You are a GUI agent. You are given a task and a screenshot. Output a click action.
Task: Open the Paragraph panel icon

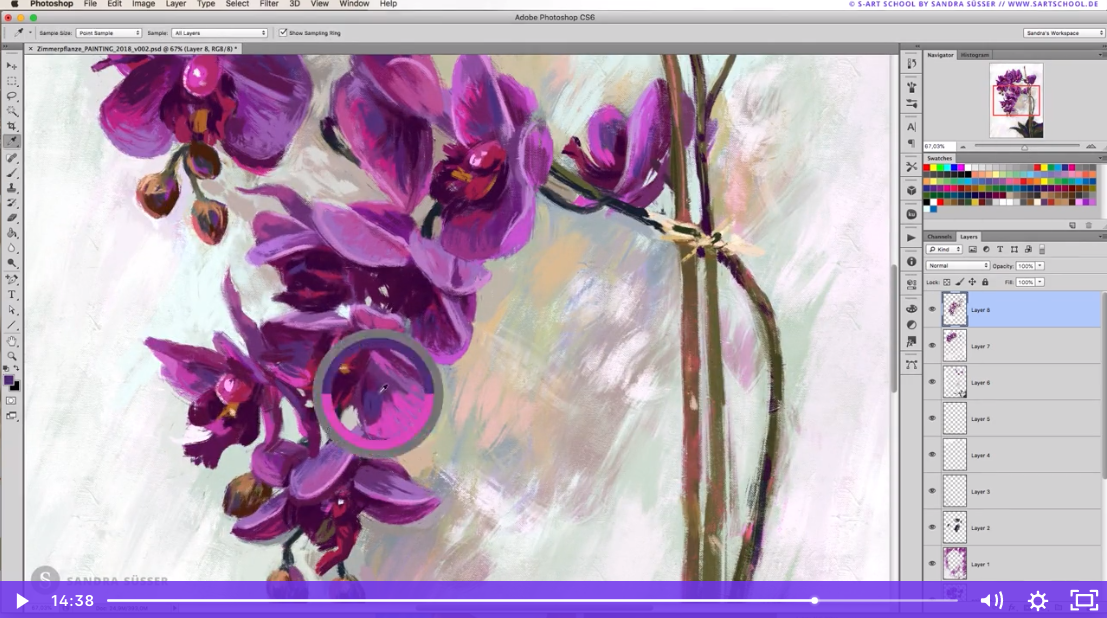[x=911, y=143]
